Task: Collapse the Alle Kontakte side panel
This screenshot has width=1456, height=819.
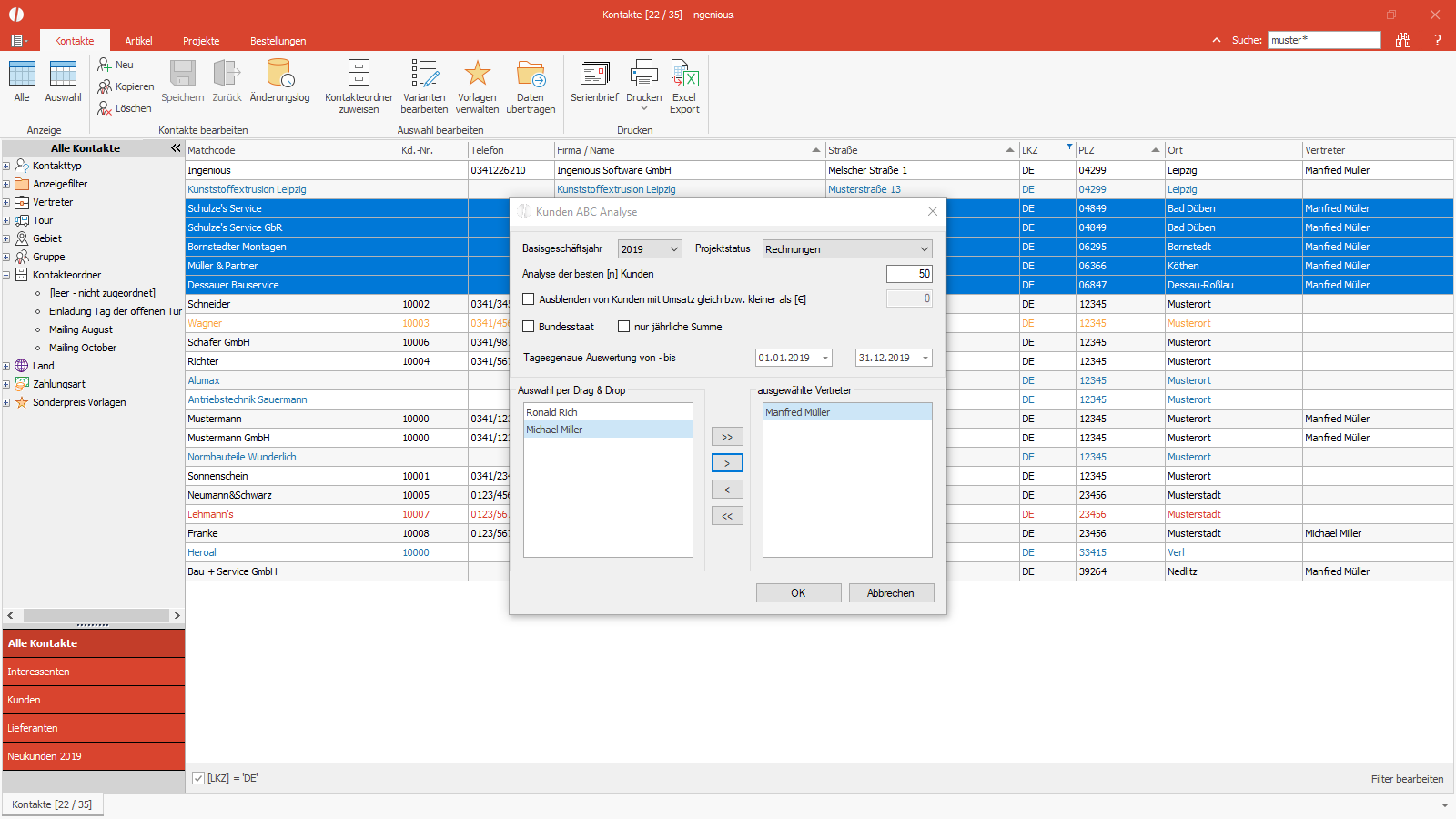Action: coord(176,147)
